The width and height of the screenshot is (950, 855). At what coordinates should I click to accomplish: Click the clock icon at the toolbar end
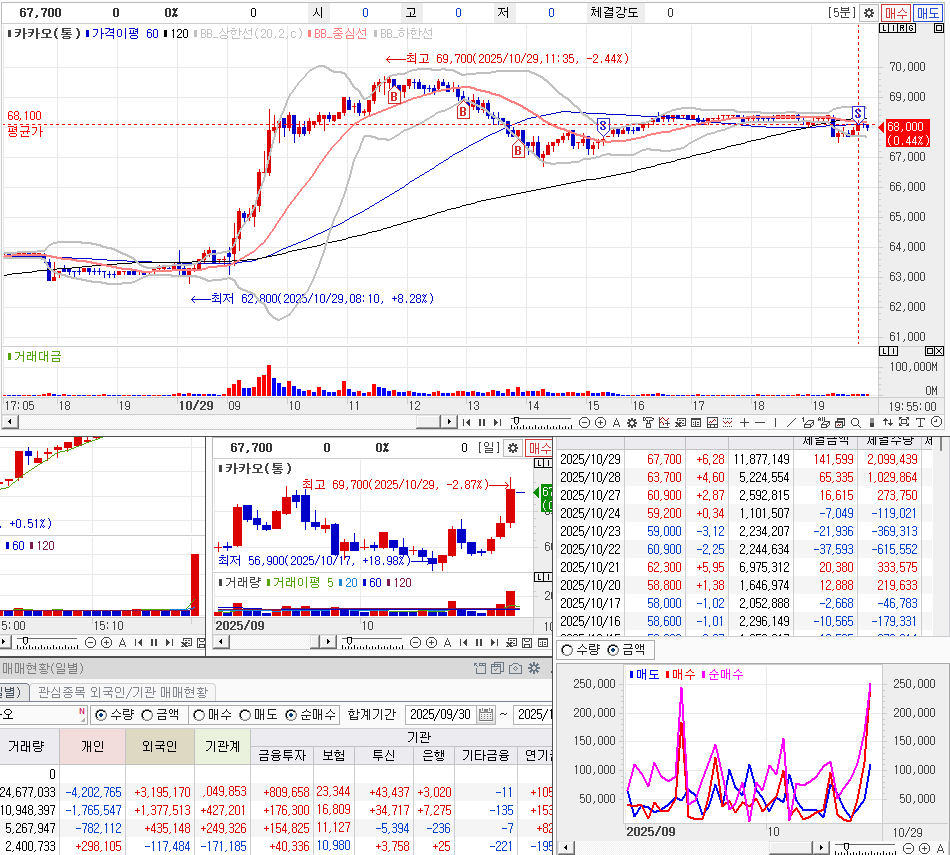(936, 422)
